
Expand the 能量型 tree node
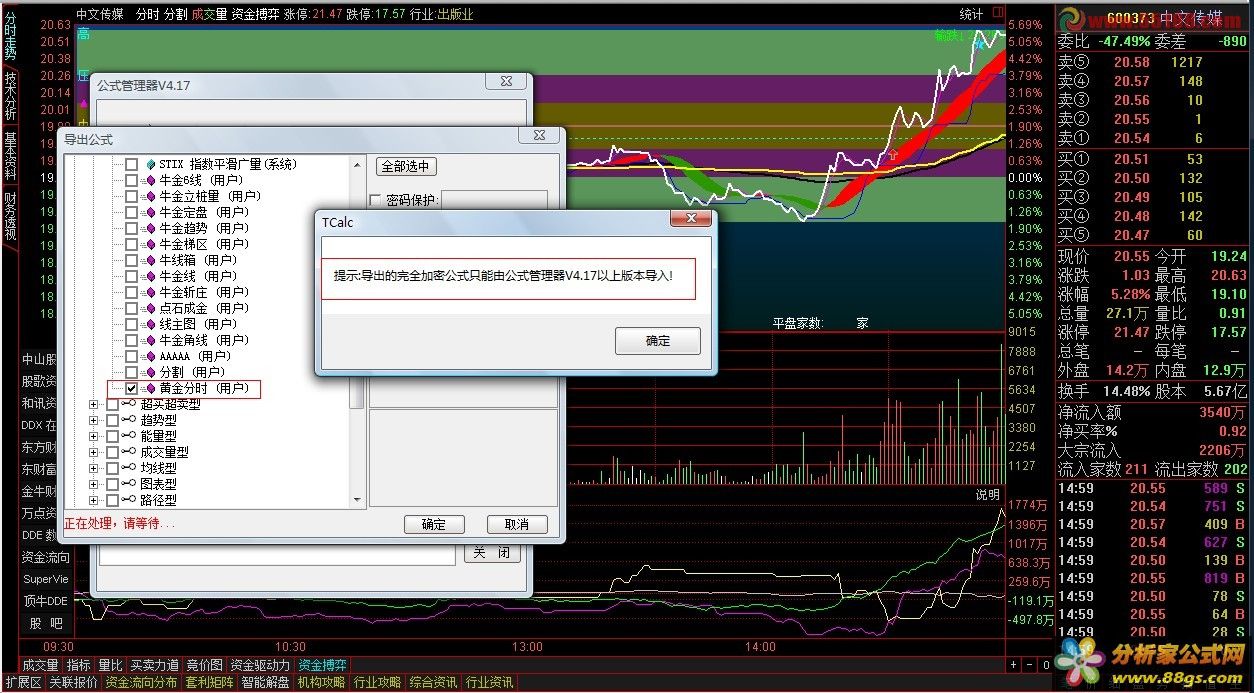tap(94, 436)
